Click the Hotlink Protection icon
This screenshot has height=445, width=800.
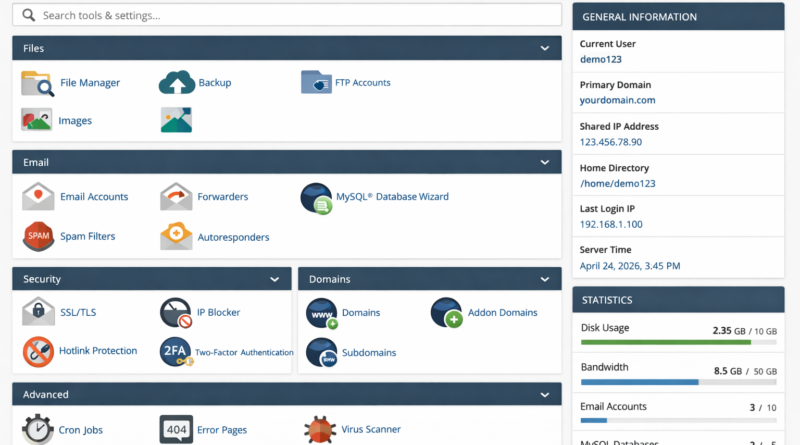38,352
